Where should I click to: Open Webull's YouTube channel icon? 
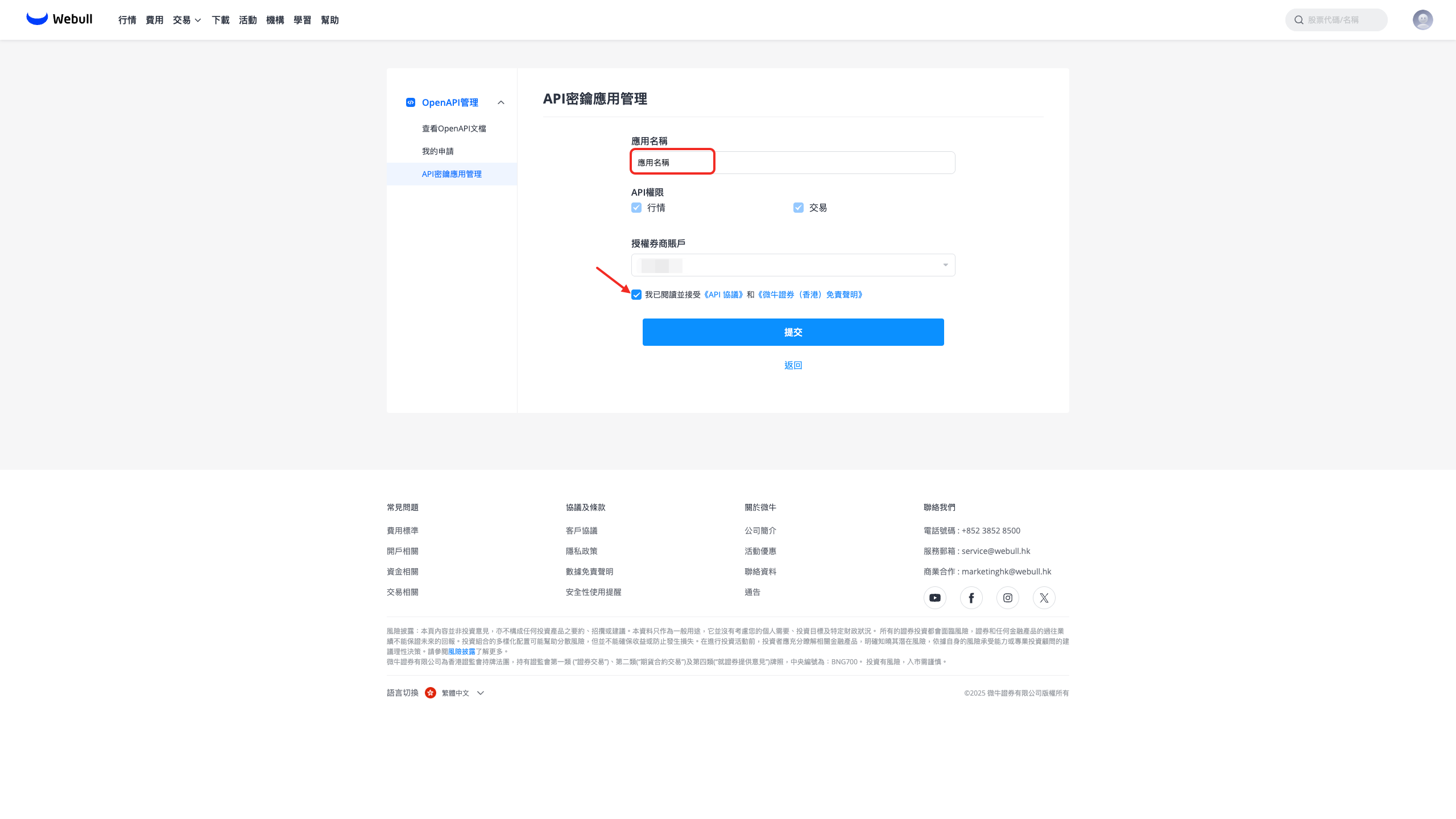point(934,598)
